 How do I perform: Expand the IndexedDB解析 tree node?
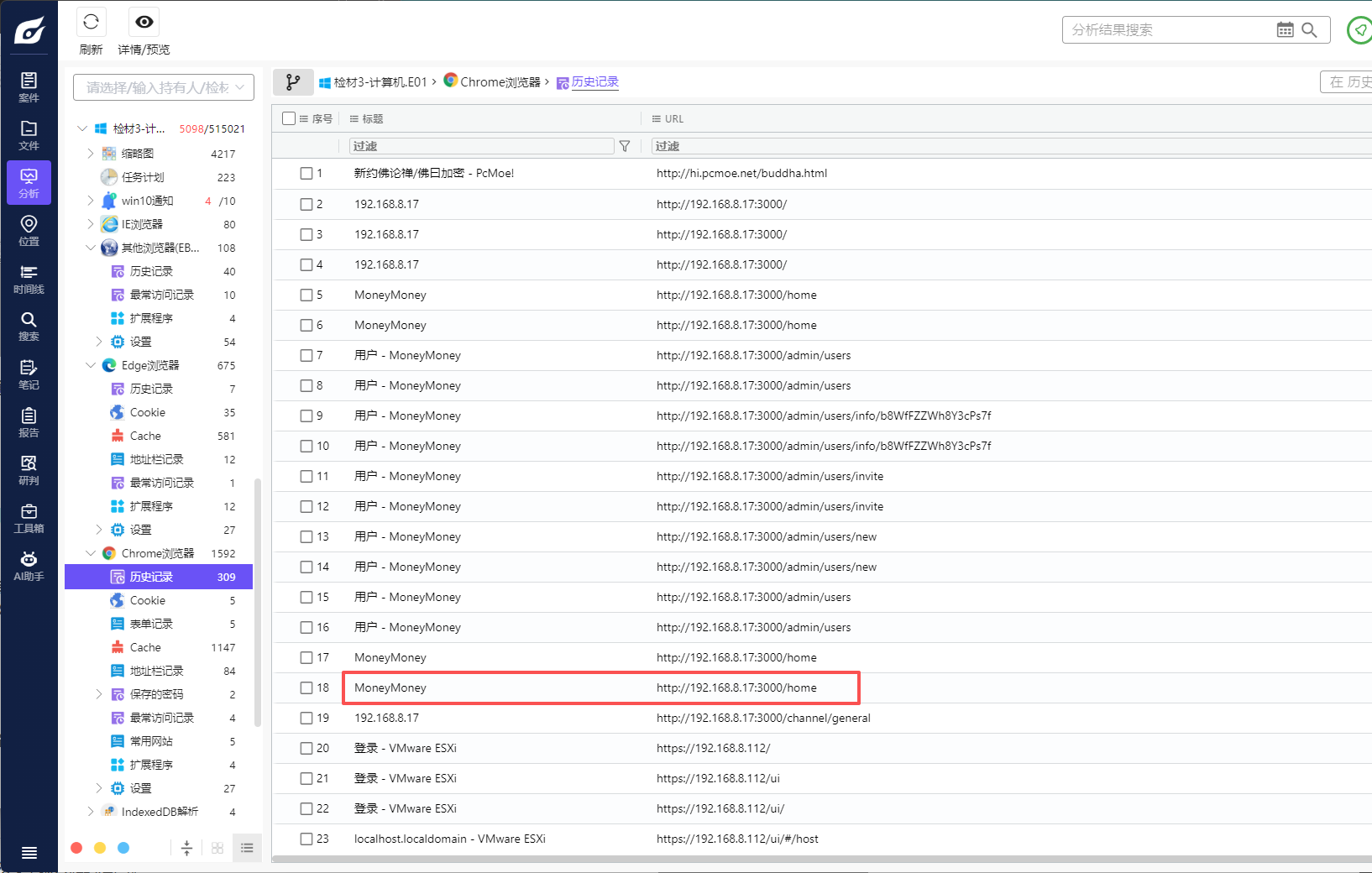91,812
